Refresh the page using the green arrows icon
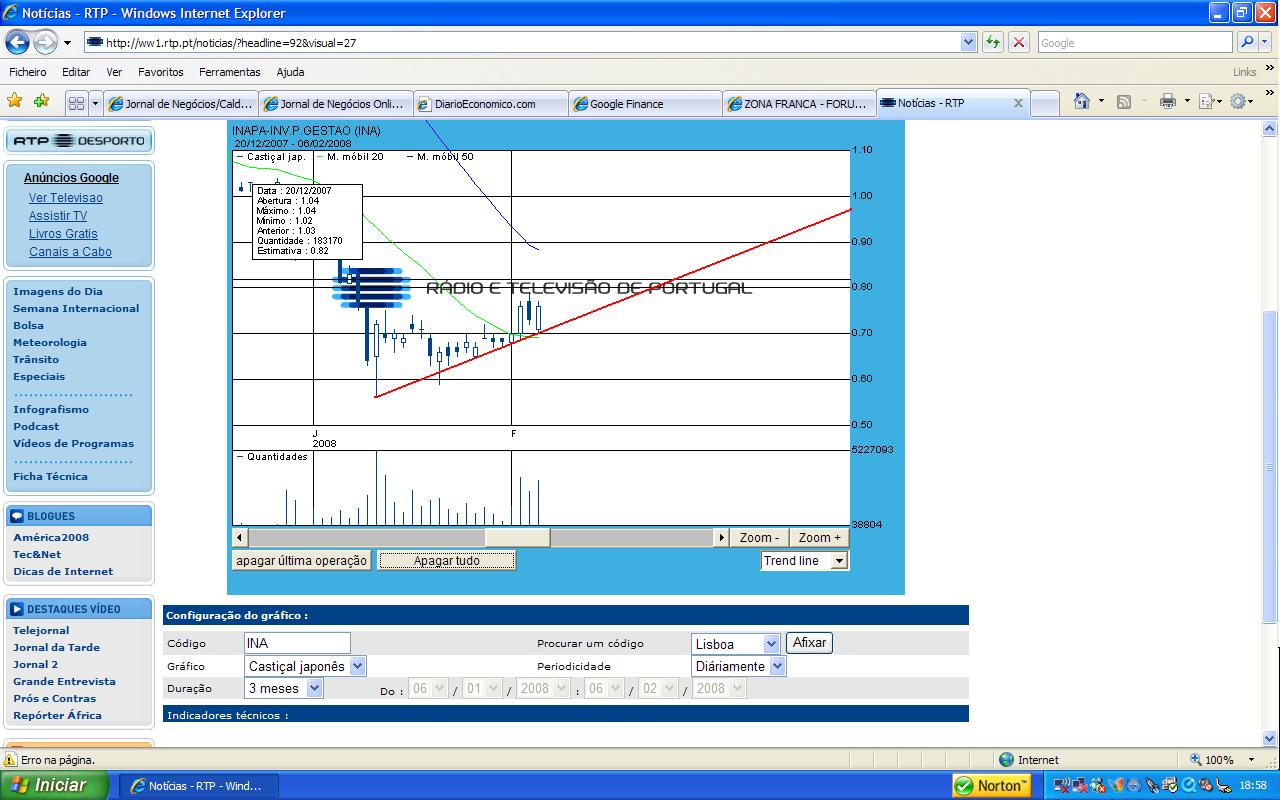 pos(993,42)
